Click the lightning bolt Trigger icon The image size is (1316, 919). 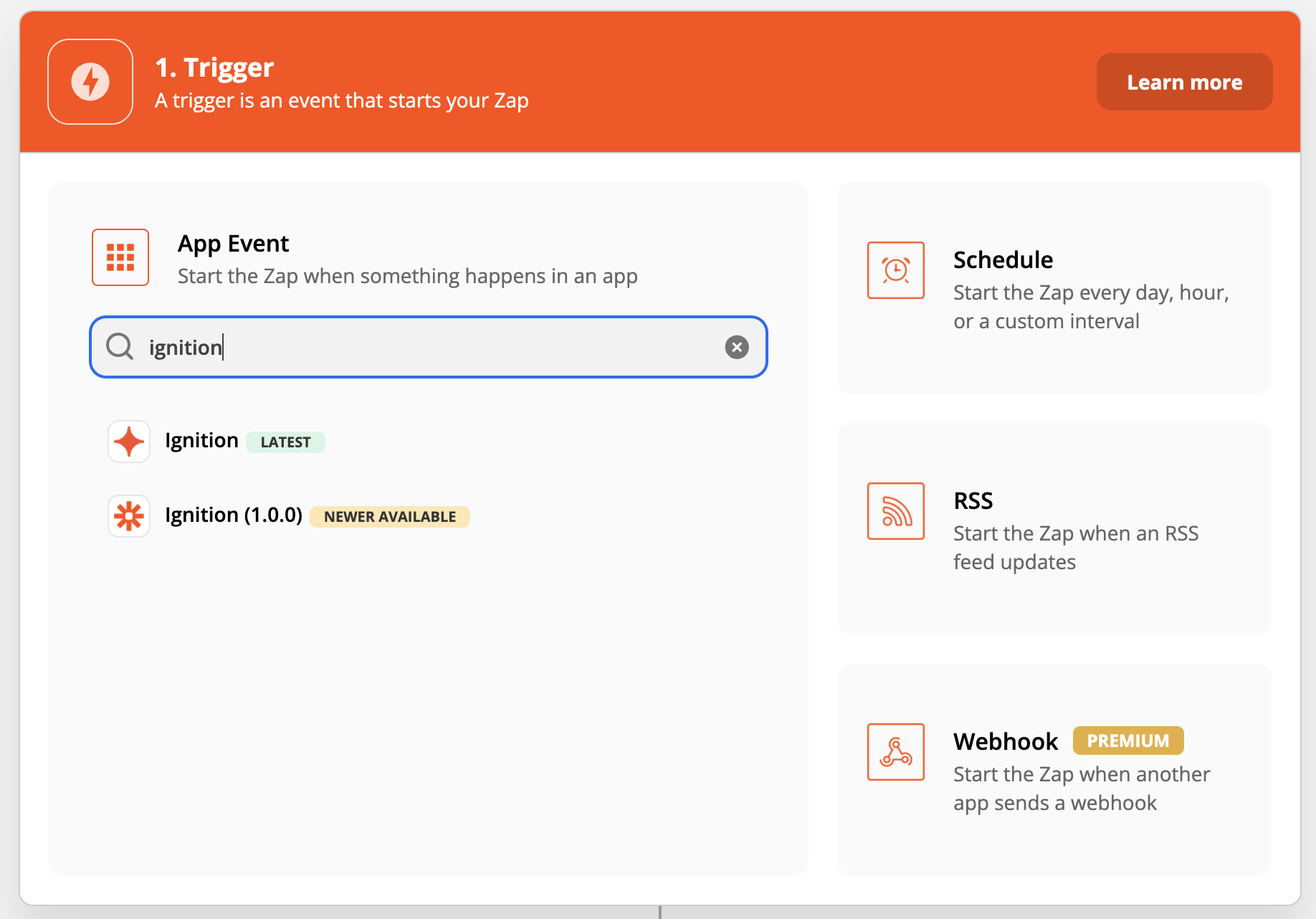pos(90,82)
